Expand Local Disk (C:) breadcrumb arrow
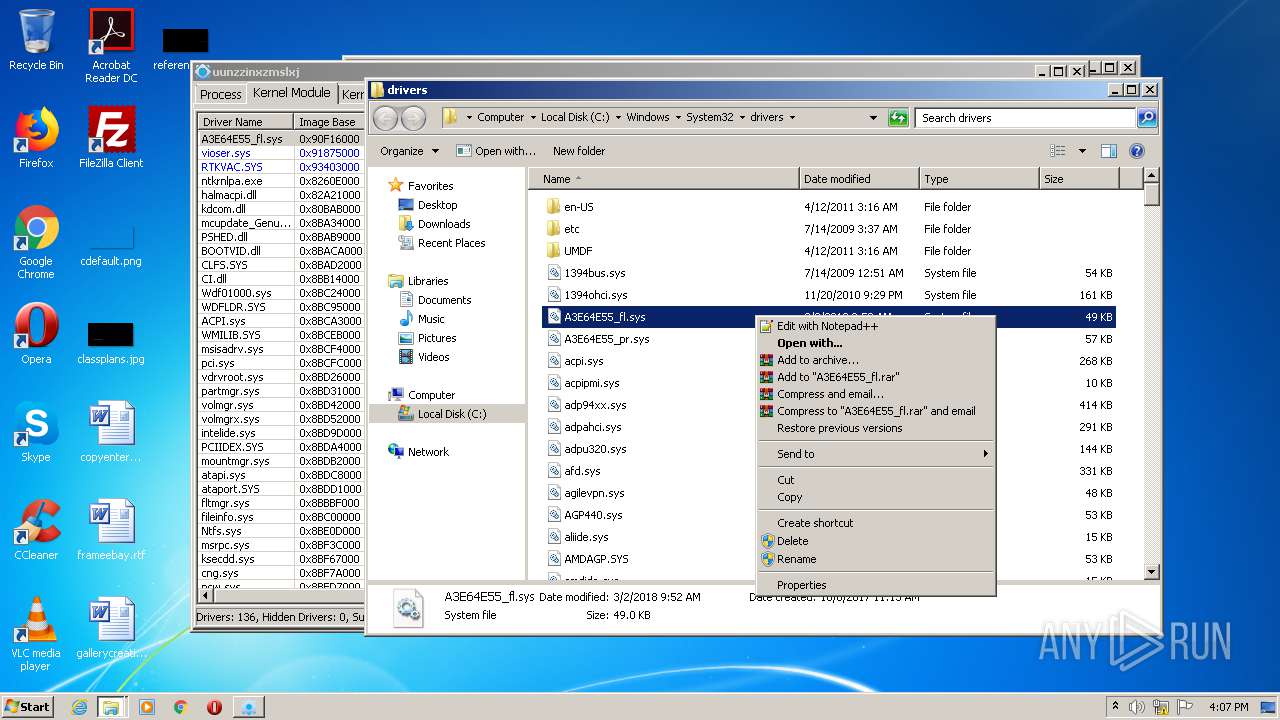This screenshot has width=1280, height=720. pyautogui.click(x=617, y=117)
